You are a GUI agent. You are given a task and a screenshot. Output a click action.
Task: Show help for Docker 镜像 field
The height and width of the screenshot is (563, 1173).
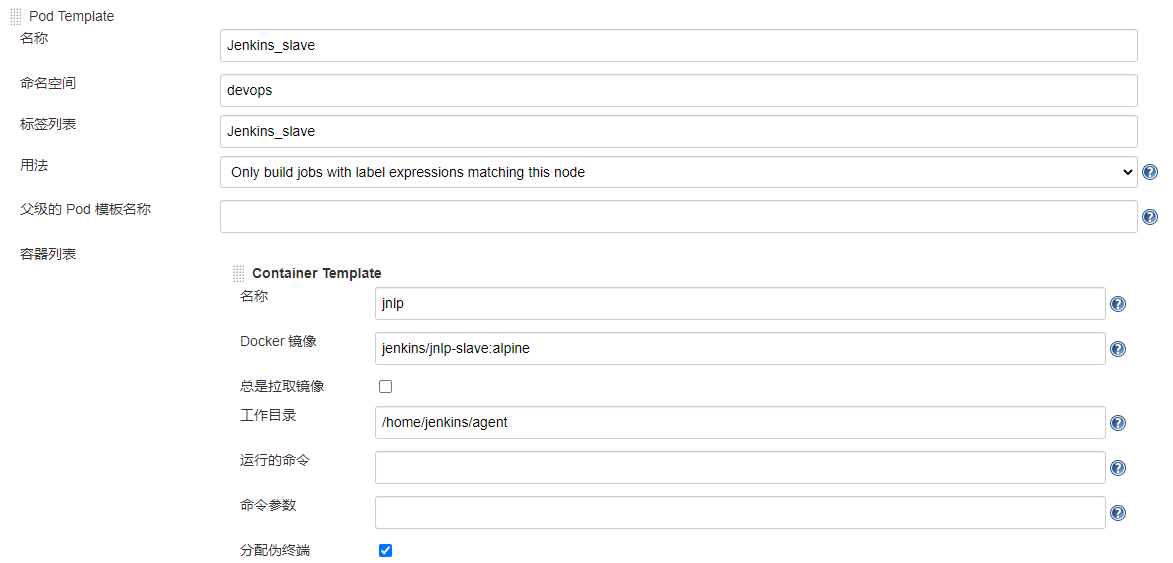click(x=1118, y=349)
